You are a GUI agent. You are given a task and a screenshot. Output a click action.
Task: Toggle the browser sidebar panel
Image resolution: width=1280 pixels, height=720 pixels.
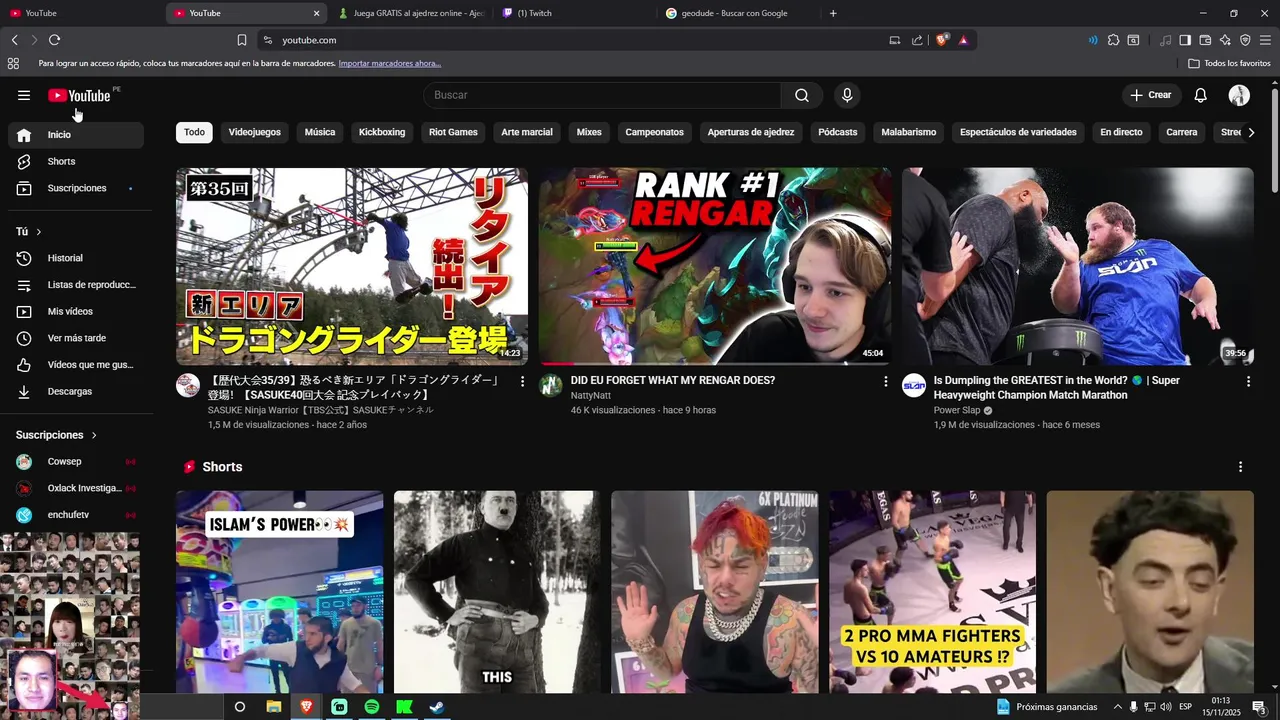coord(1185,40)
